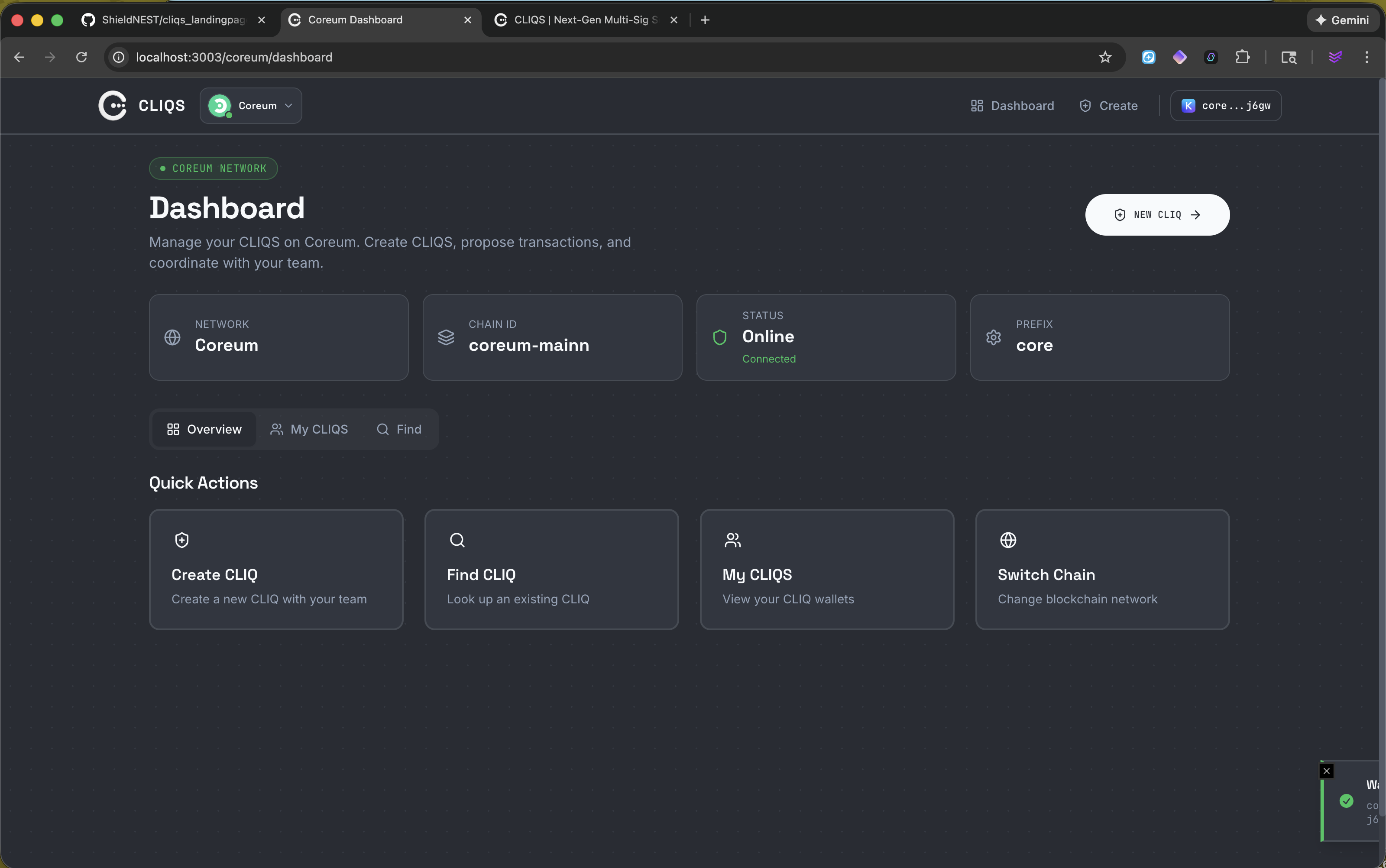Screen dimensions: 1386x868
Task: Bookmark the page with the star icon
Action: tap(1105, 57)
